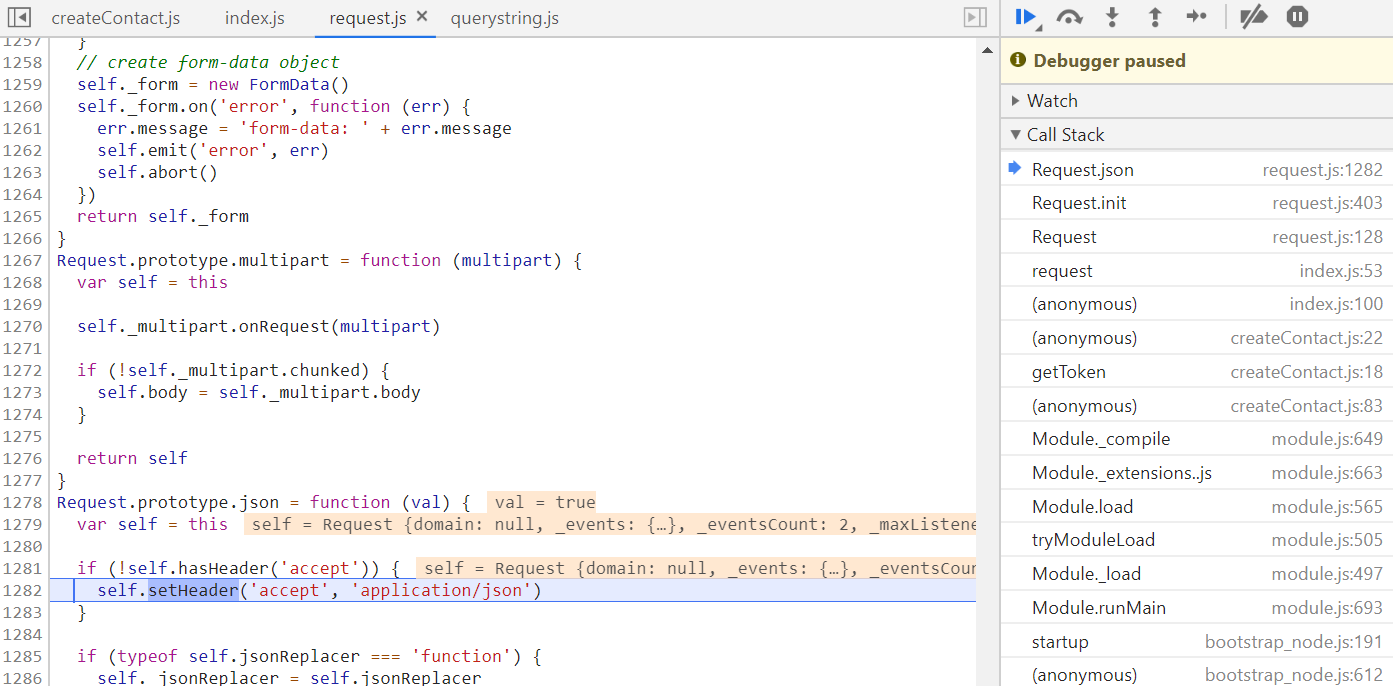Close the request.js tab
Image resolution: width=1393 pixels, height=686 pixels.
(422, 17)
